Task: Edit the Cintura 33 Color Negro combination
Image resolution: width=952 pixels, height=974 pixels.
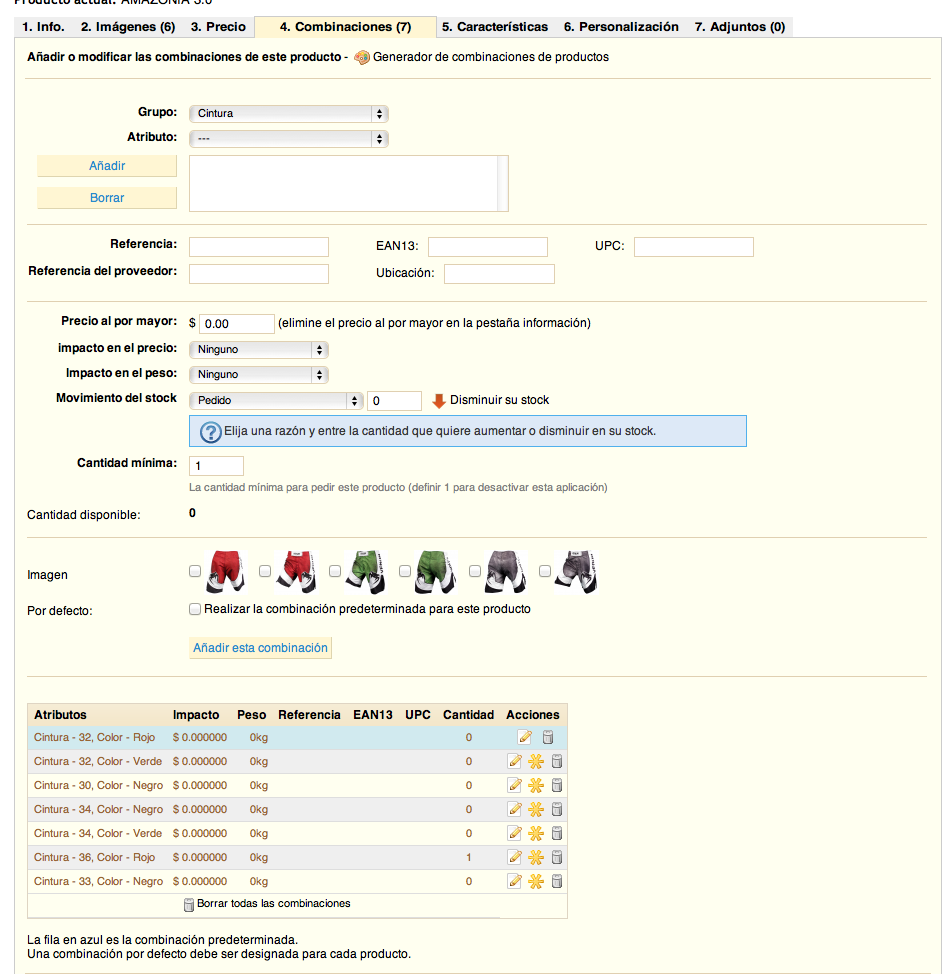Action: [514, 881]
